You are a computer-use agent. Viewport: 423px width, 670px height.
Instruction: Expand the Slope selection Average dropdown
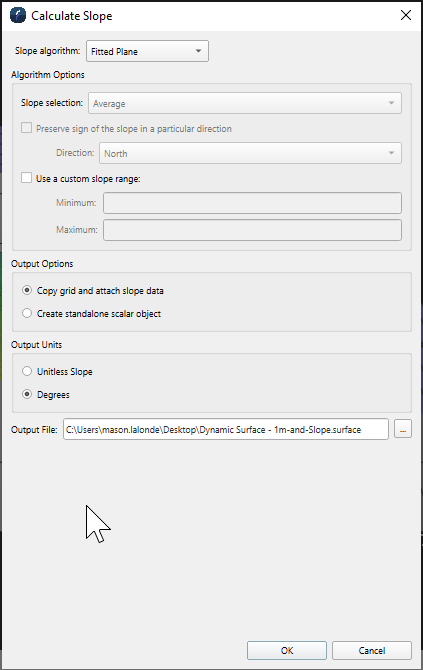point(245,103)
